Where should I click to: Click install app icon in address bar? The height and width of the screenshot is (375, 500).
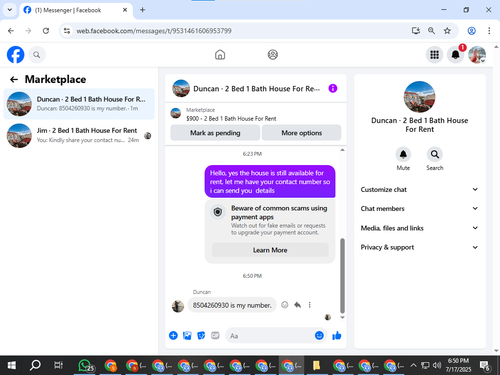[x=415, y=31]
